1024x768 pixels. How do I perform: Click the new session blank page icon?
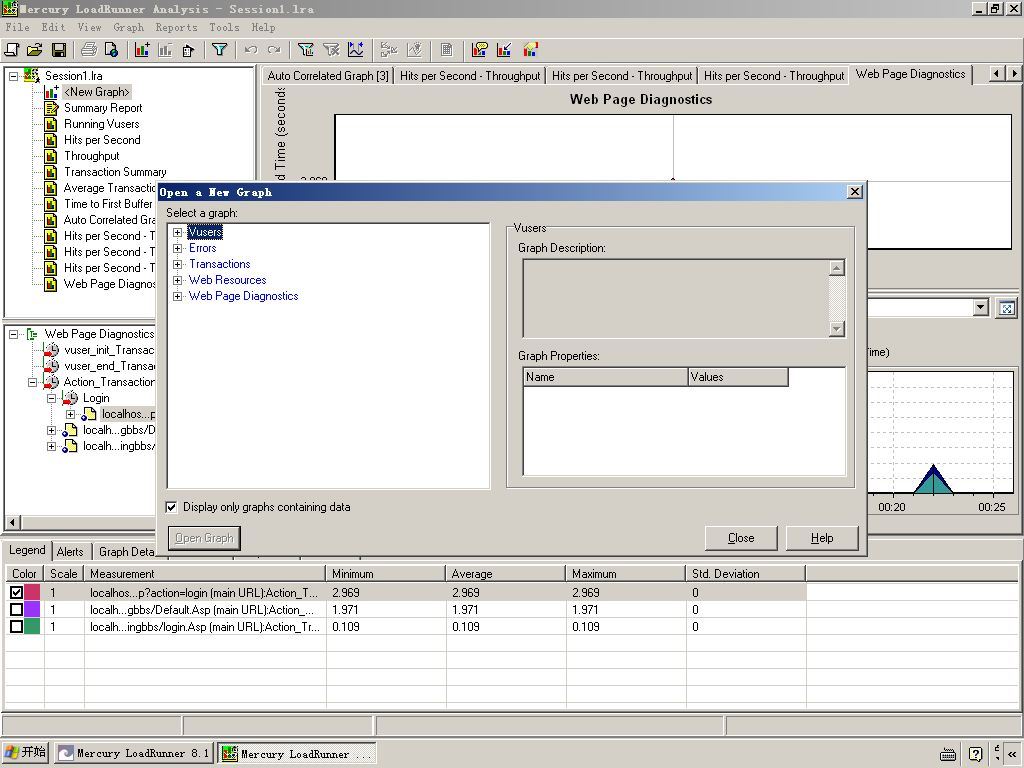12,50
